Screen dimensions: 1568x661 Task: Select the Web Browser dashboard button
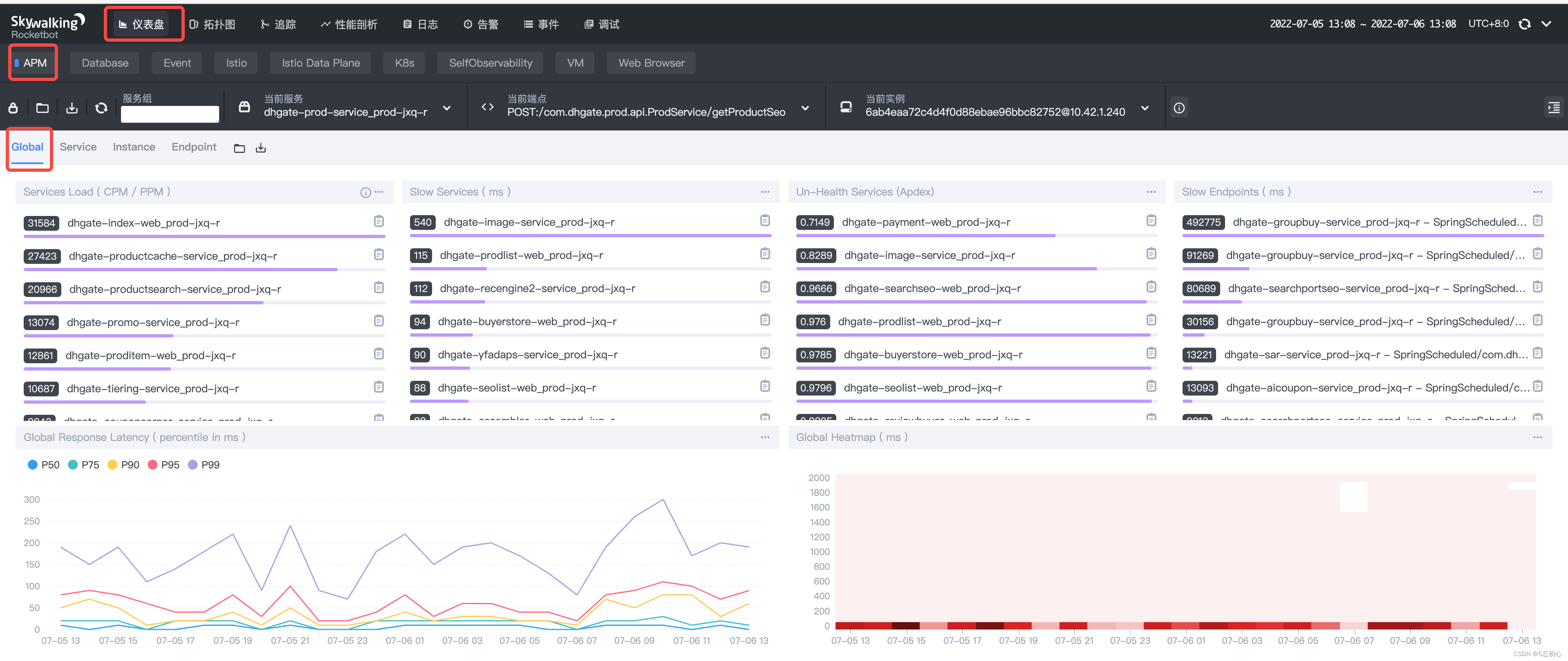(x=651, y=63)
